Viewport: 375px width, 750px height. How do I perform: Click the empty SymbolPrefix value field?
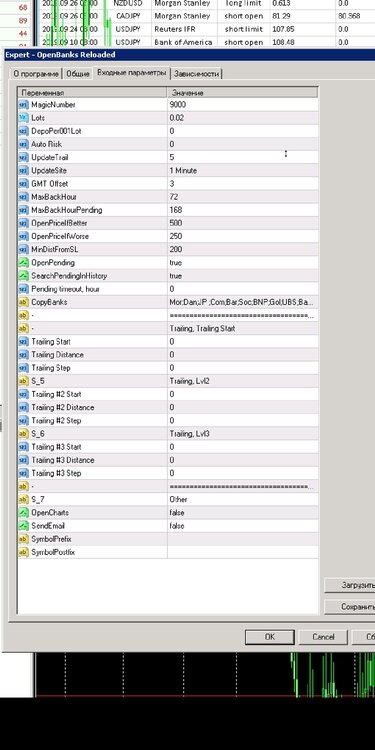243,539
